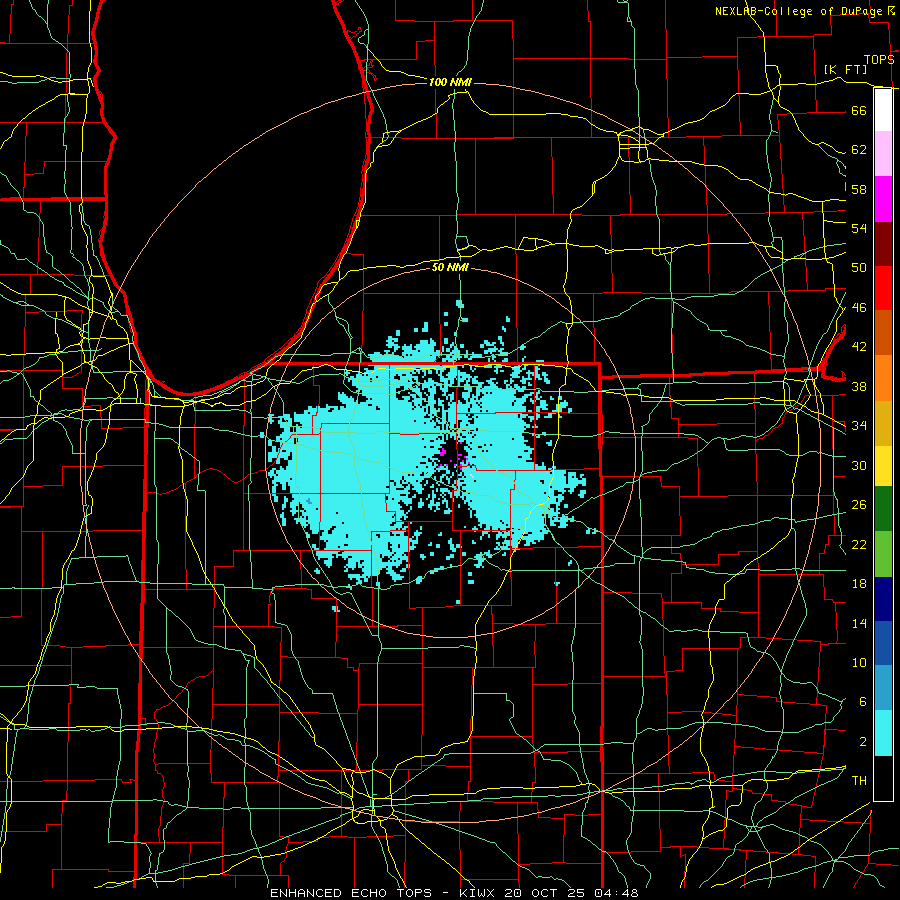This screenshot has width=900, height=900.
Task: Click the black TH swatch in the legend
Action: (883, 778)
